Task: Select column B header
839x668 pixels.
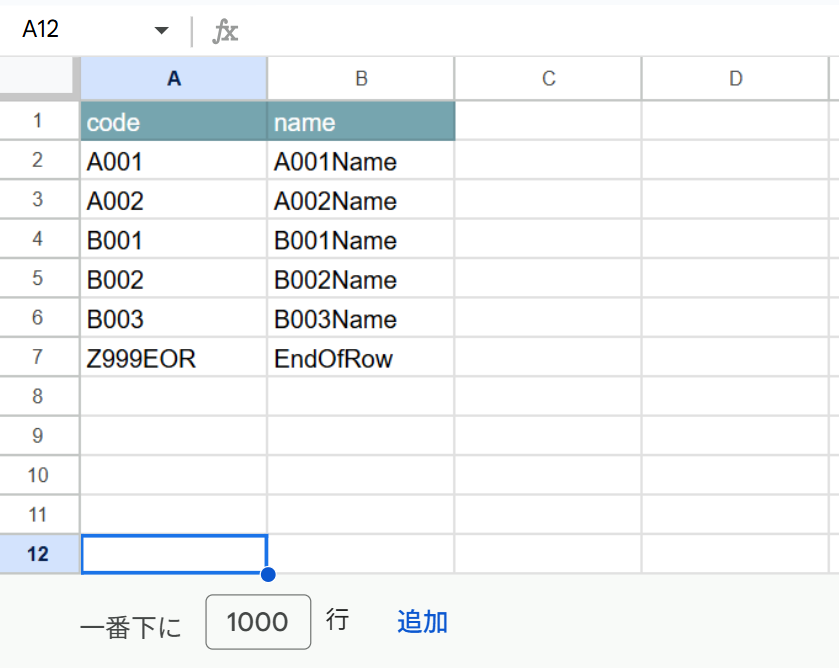Action: click(x=361, y=79)
